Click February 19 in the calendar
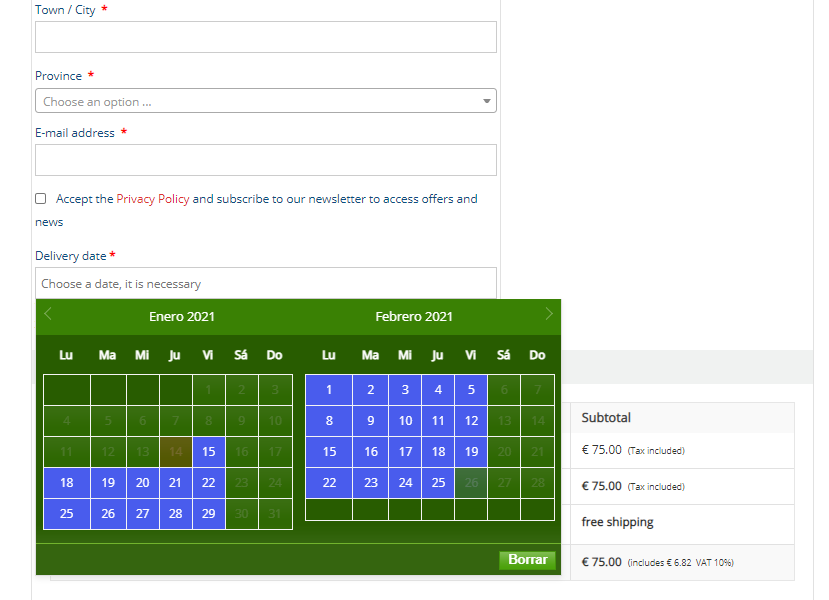This screenshot has height=600, width=829. pyautogui.click(x=471, y=452)
